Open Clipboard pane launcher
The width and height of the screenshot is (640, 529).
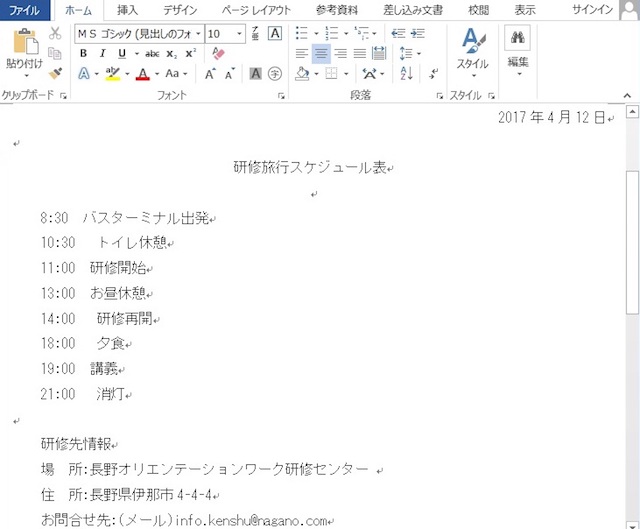point(63,96)
